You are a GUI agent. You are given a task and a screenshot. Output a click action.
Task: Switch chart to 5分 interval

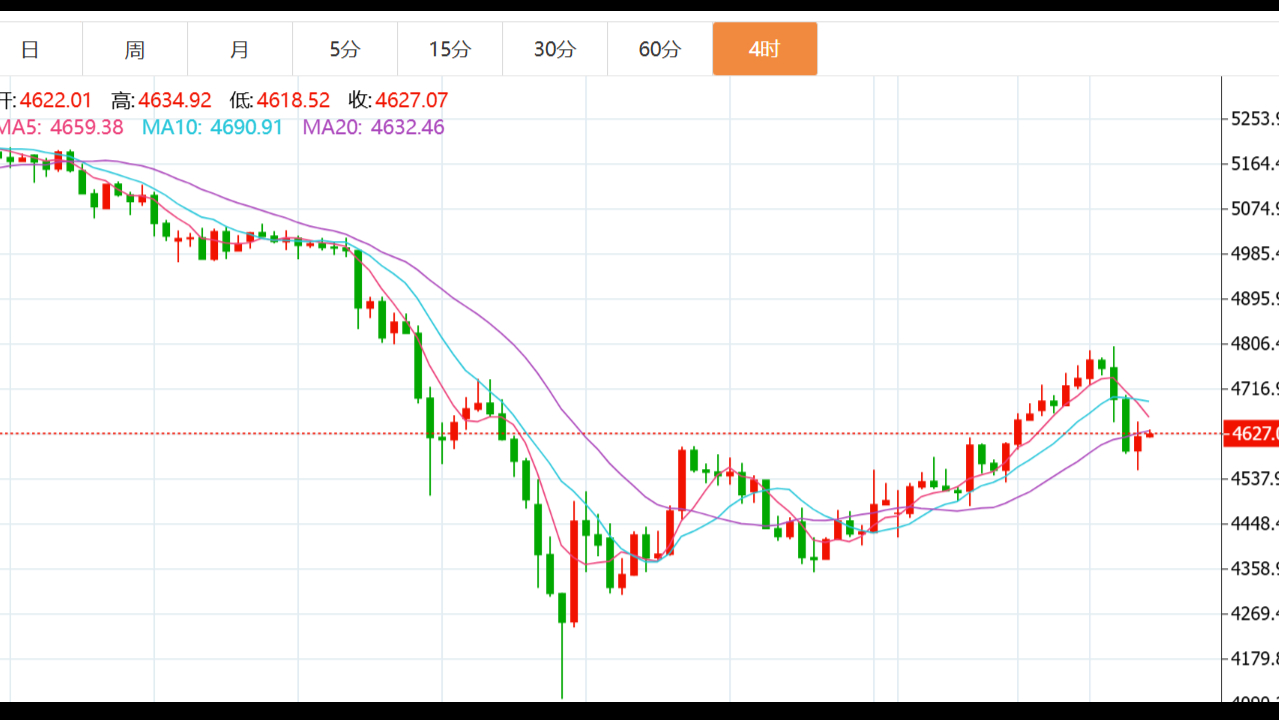pyautogui.click(x=345, y=49)
